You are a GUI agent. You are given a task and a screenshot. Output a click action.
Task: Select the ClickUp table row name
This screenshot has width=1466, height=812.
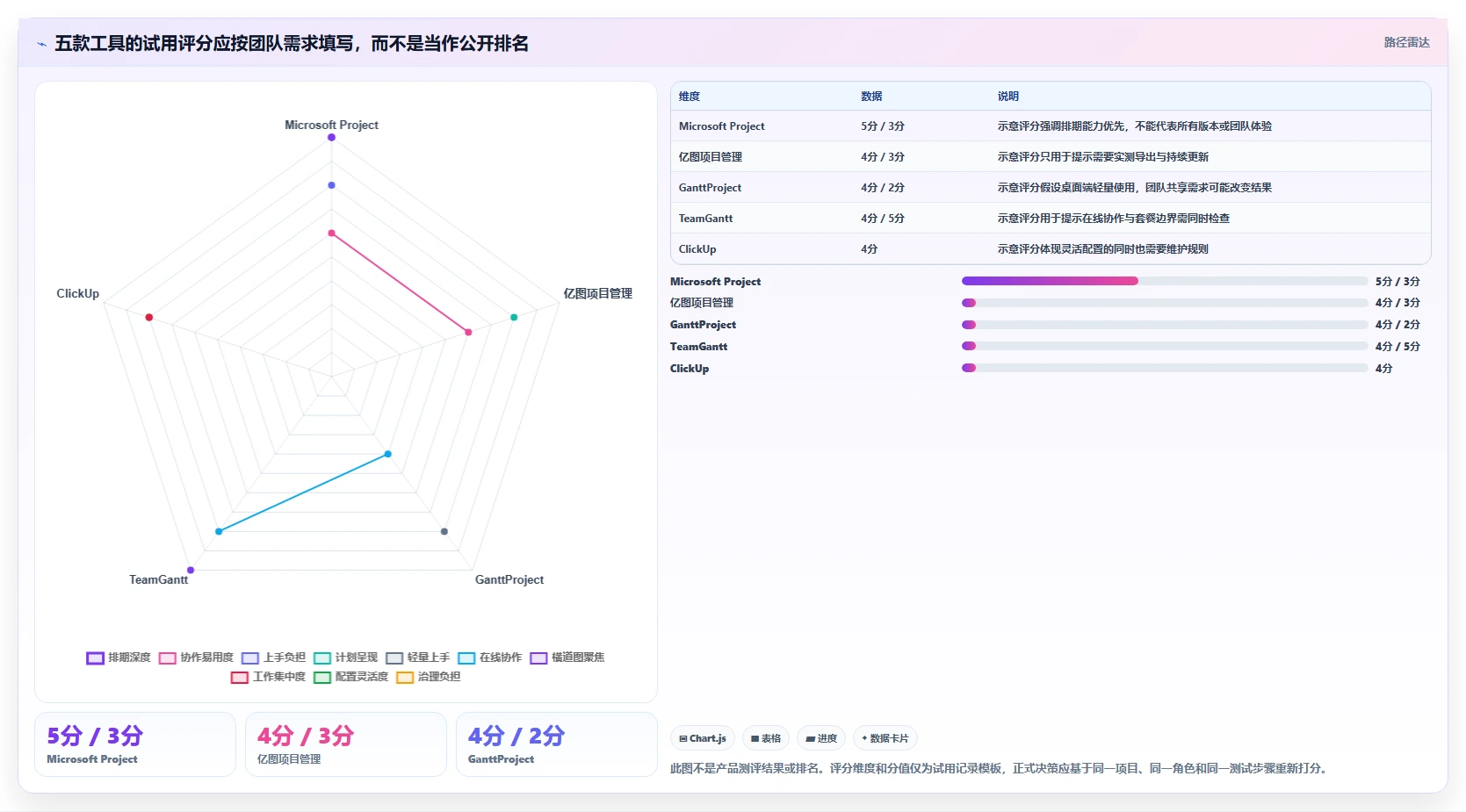click(x=697, y=249)
